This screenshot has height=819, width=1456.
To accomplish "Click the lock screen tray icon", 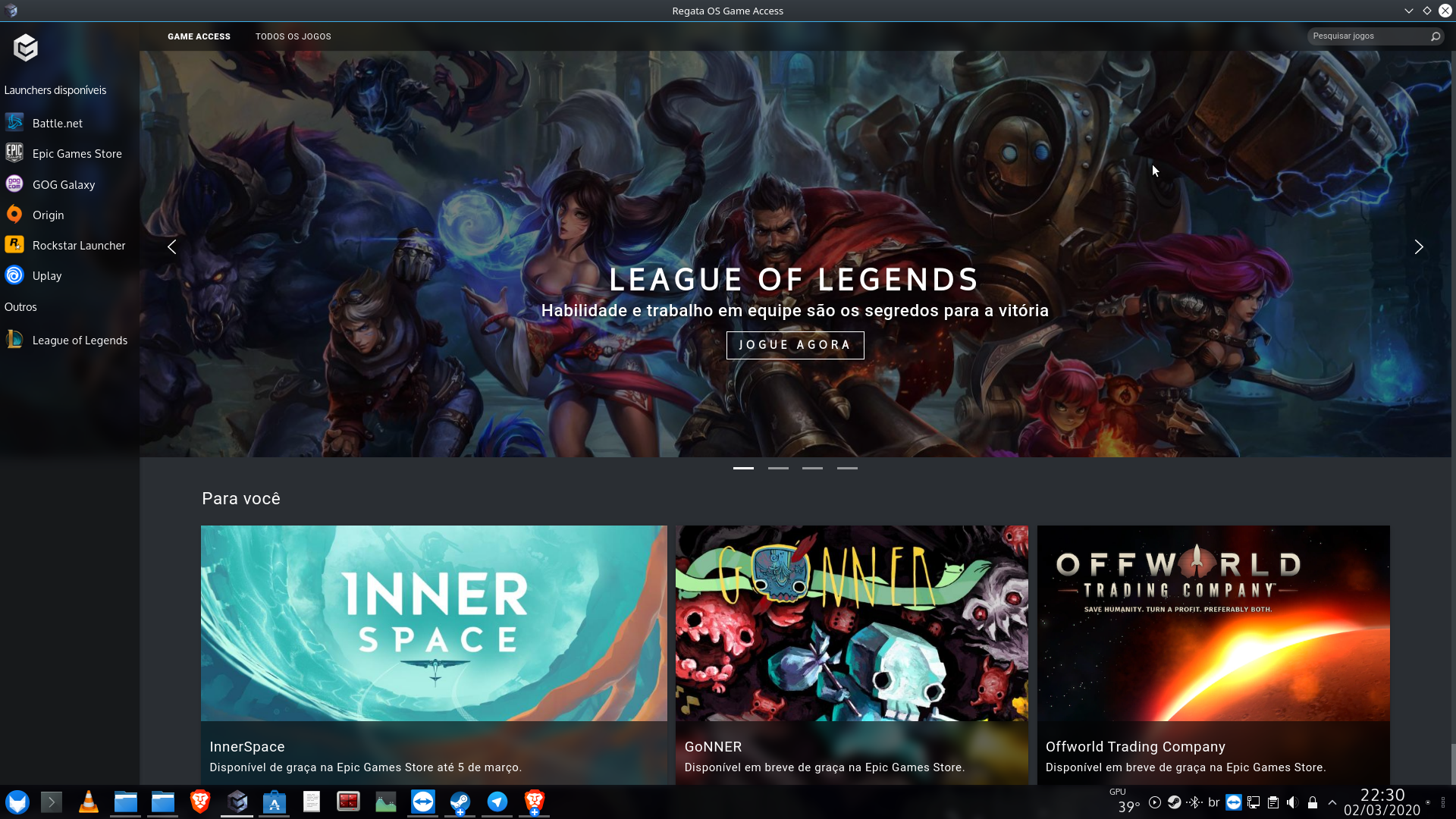I will [1313, 802].
